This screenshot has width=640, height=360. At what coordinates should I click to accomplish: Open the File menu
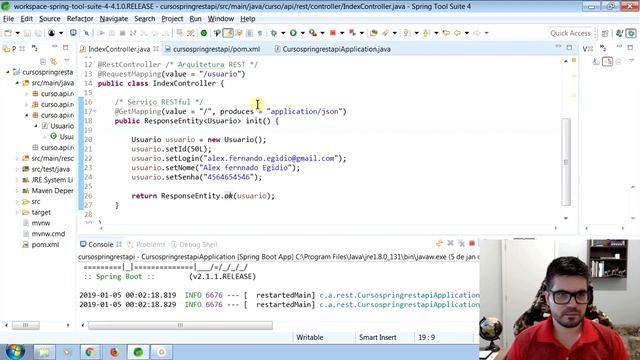click(8, 19)
